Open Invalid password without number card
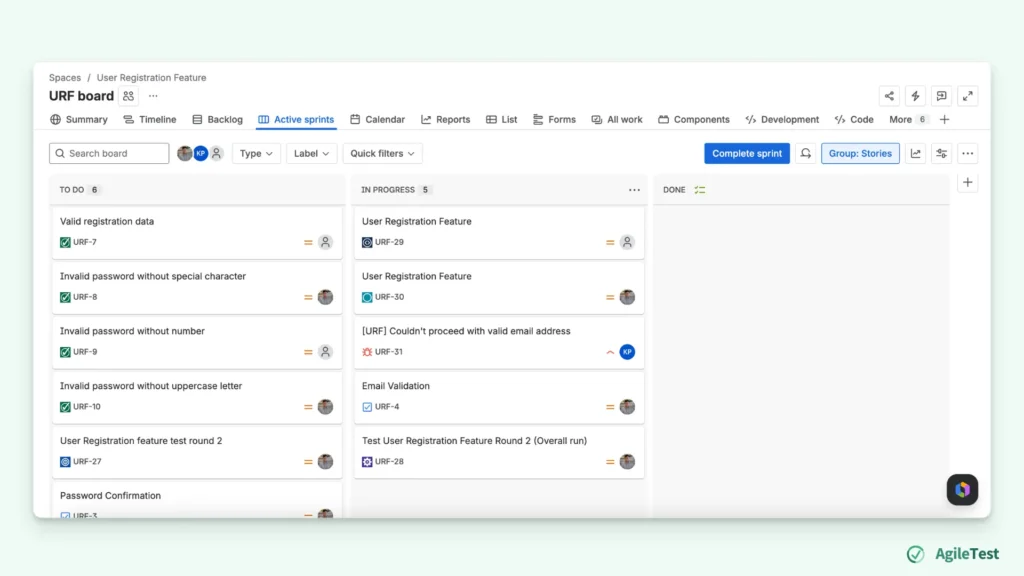1024x576 pixels. coord(197,342)
